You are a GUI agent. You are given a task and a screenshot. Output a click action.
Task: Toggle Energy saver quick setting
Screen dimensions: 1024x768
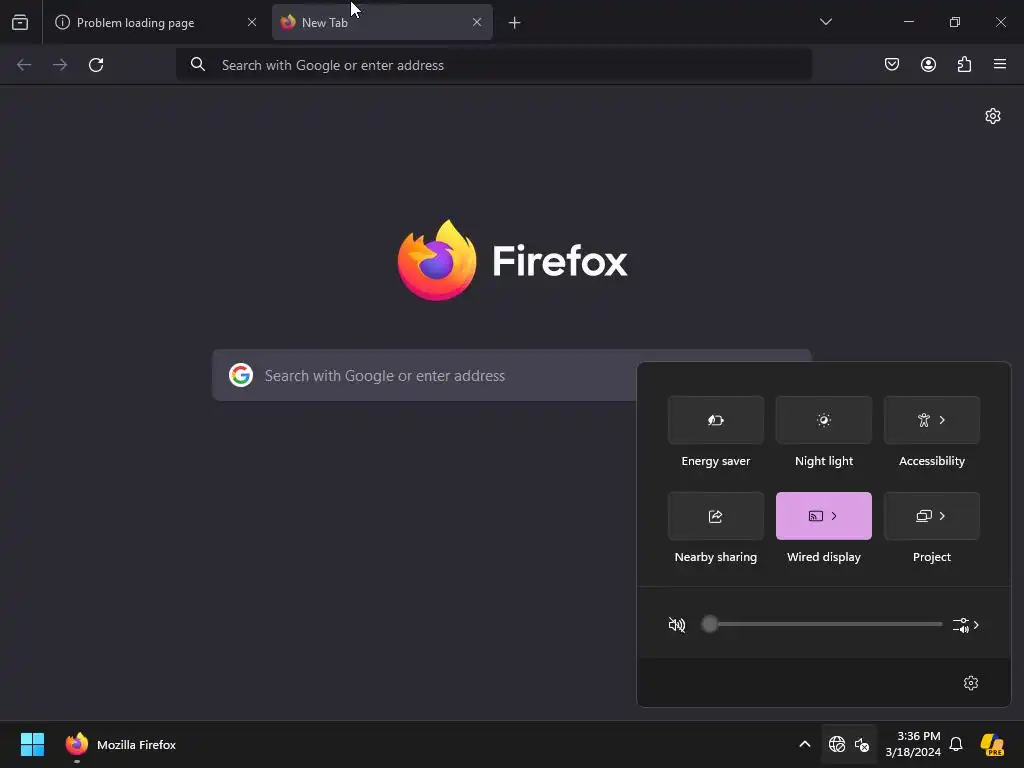pyautogui.click(x=716, y=420)
